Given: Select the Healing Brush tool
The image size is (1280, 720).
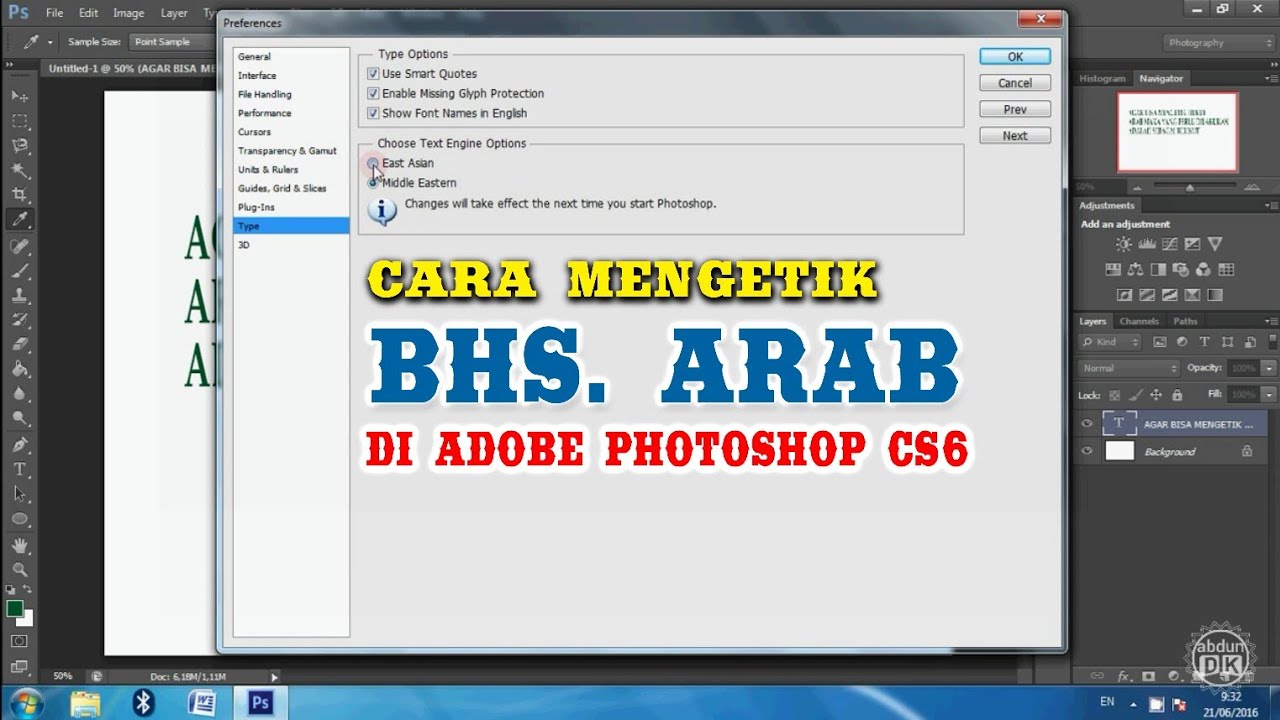Looking at the screenshot, I should (x=19, y=246).
